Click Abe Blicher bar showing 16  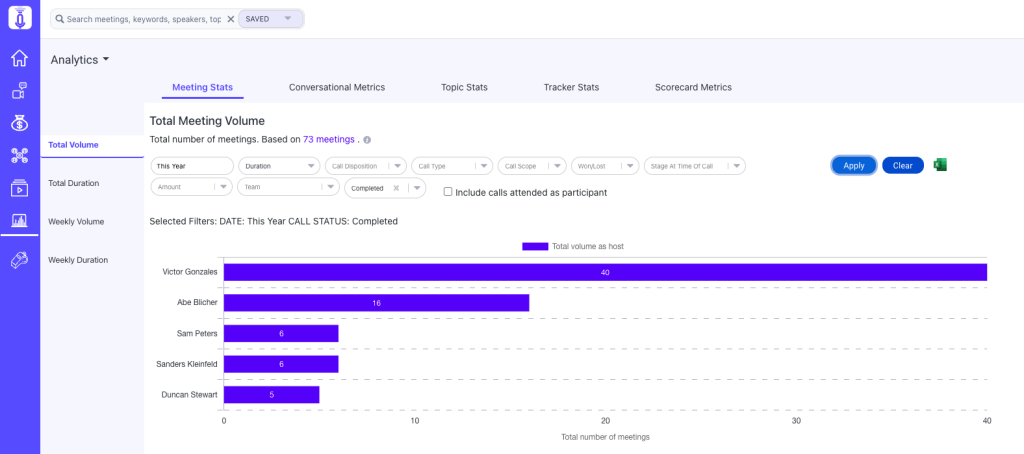(376, 303)
